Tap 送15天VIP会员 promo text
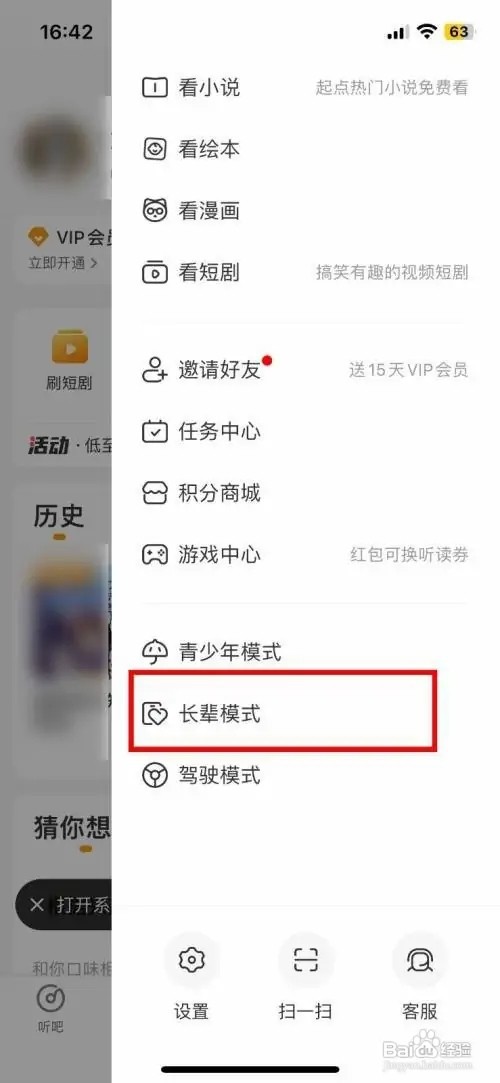This screenshot has height=1083, width=500. 408,370
